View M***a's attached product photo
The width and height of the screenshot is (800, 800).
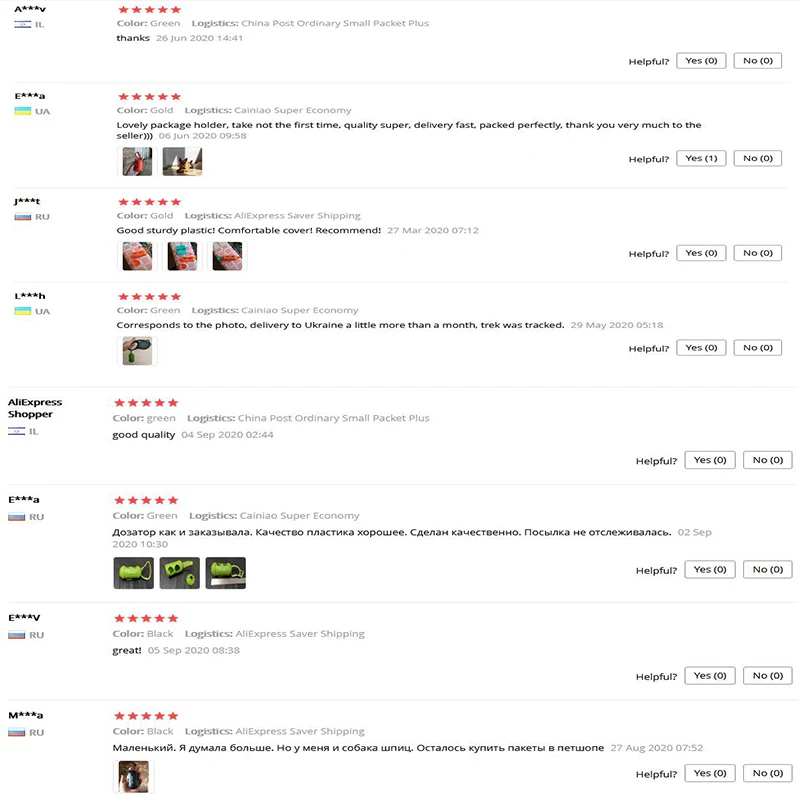coord(133,776)
